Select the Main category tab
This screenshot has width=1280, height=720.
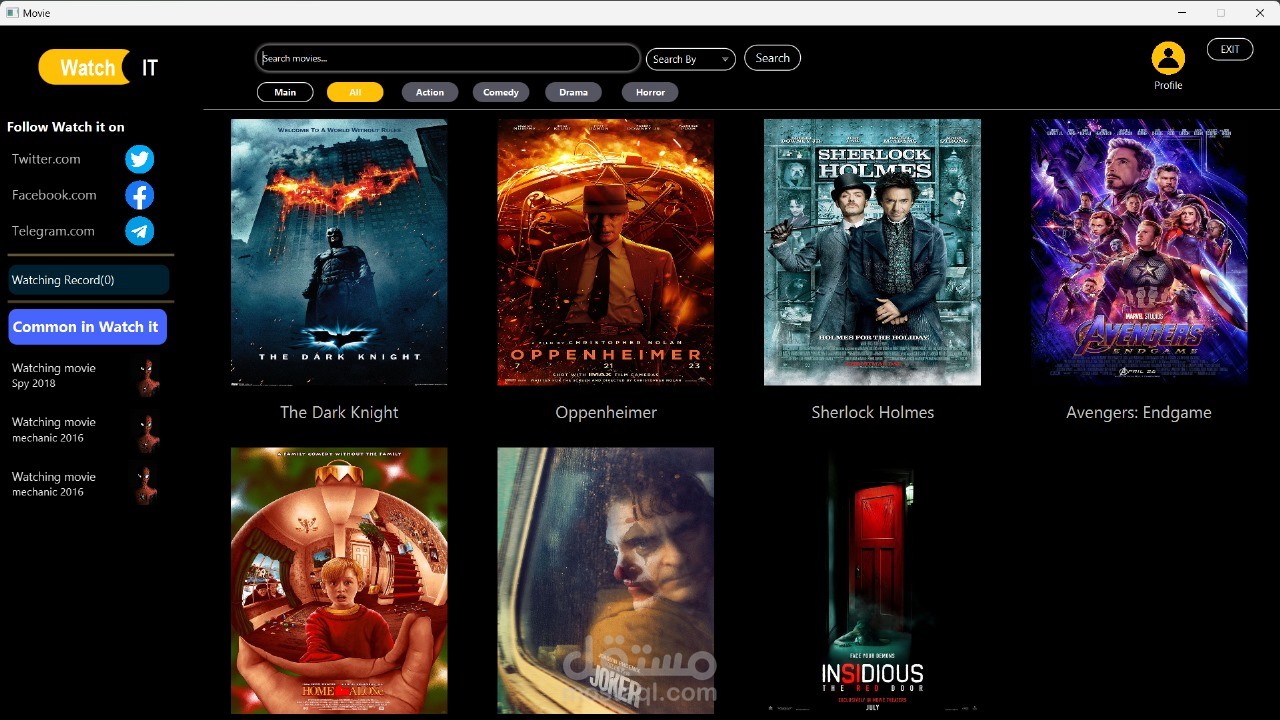pyautogui.click(x=285, y=92)
